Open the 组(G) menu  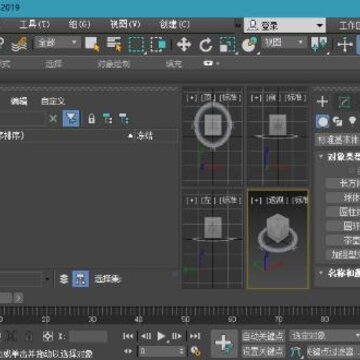click(80, 25)
